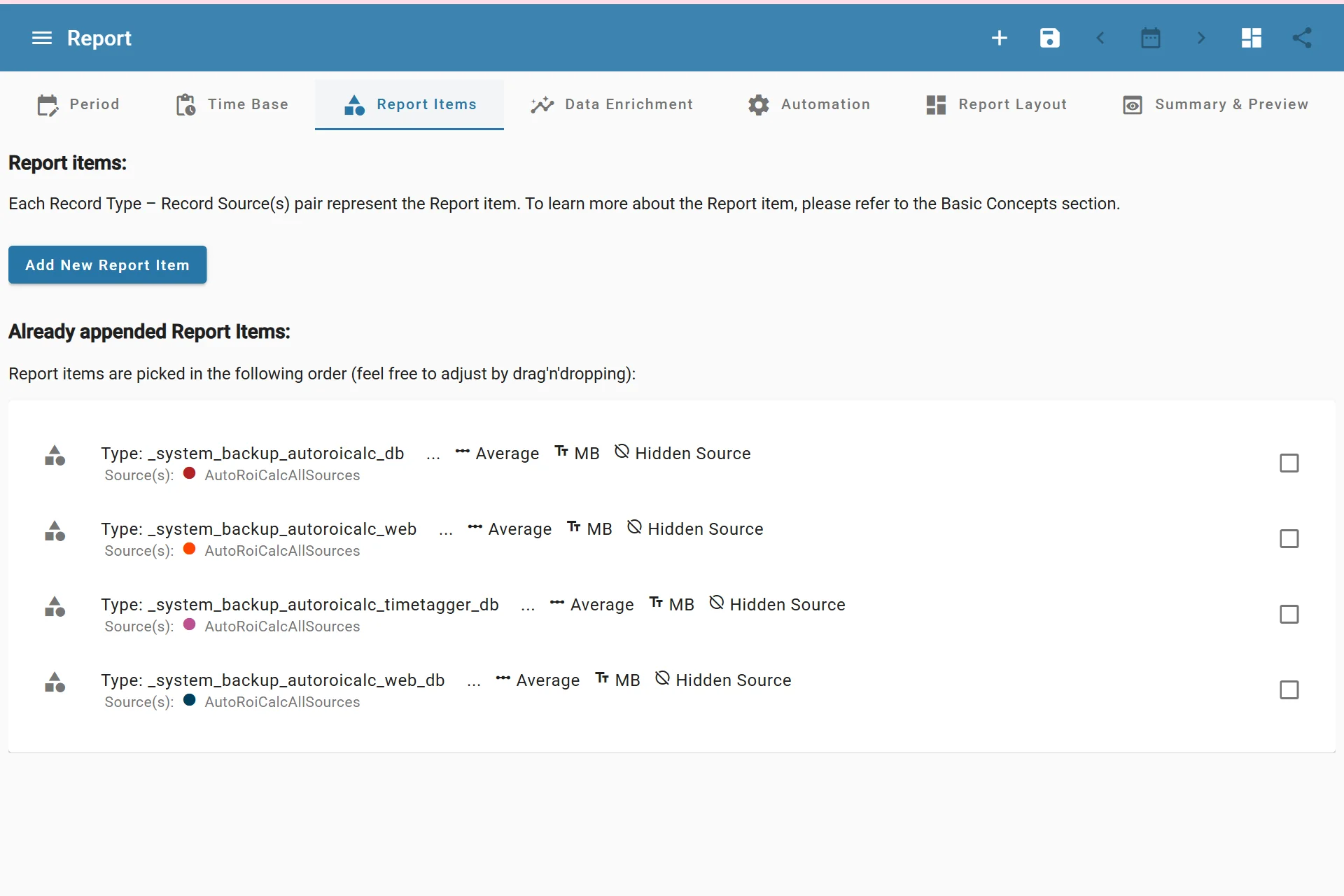Click Average icon in _system_backup_autoroicalc_db row
The width and height of the screenshot is (1344, 896).
click(462, 451)
